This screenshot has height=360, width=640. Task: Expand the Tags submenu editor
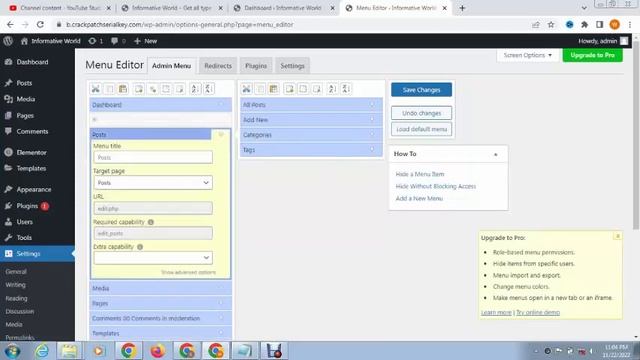[372, 149]
